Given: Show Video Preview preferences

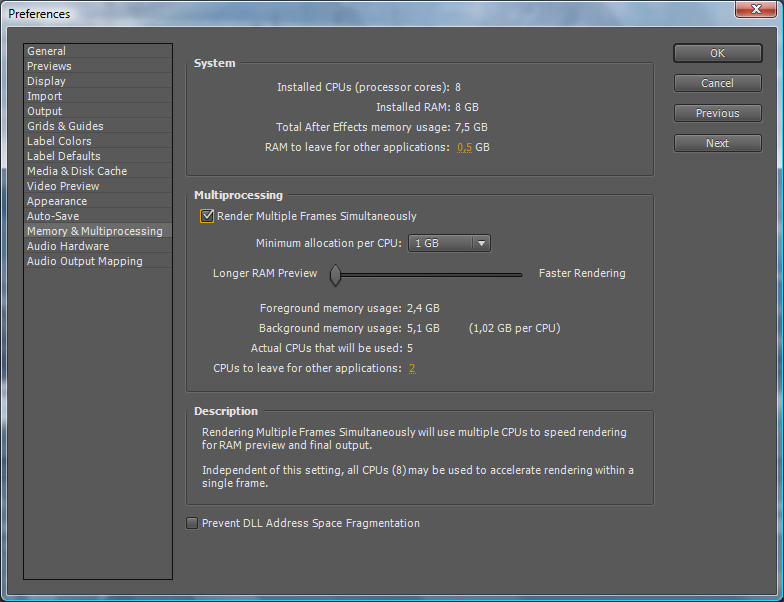Looking at the screenshot, I should click(x=63, y=186).
